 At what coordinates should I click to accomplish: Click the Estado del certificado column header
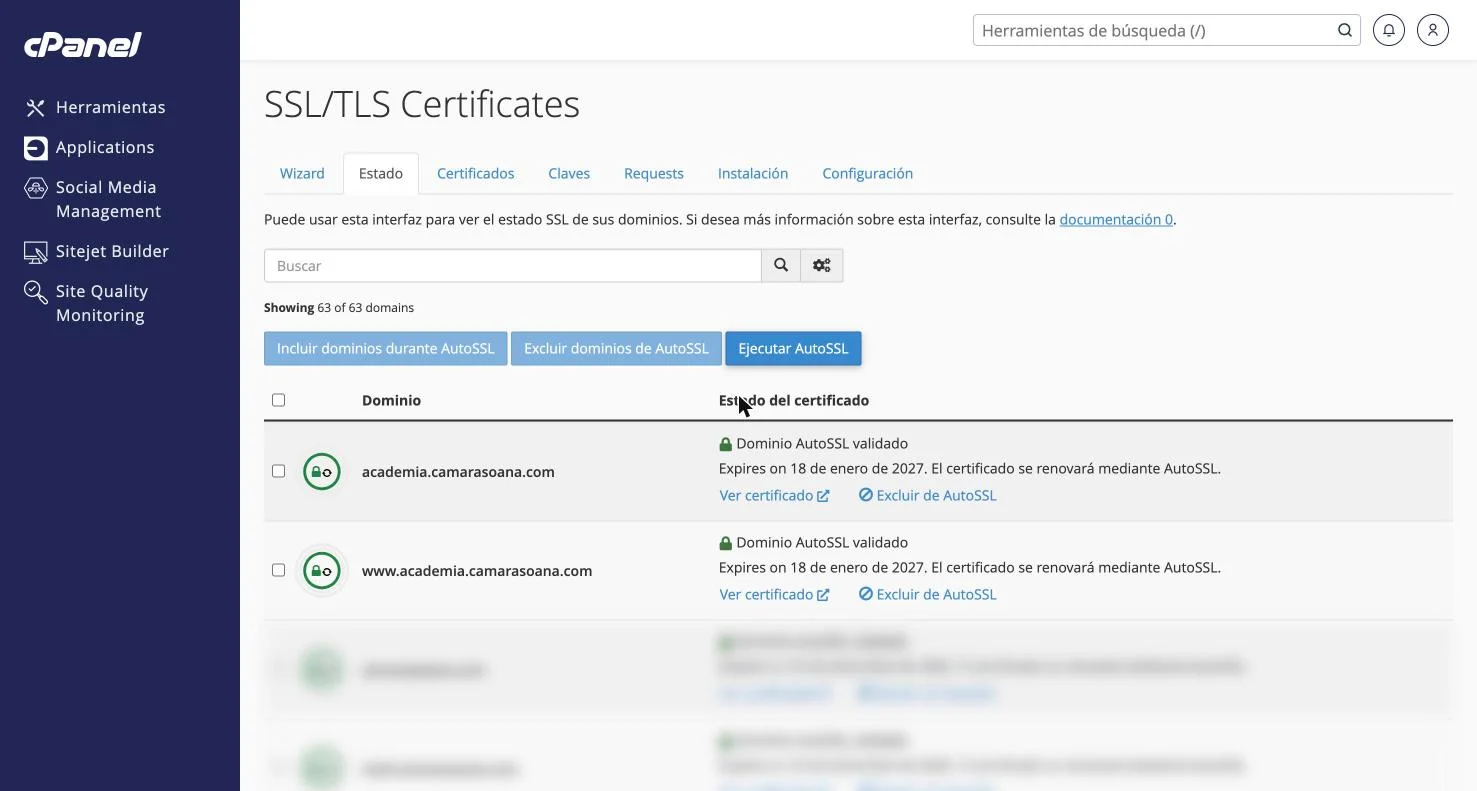click(794, 400)
